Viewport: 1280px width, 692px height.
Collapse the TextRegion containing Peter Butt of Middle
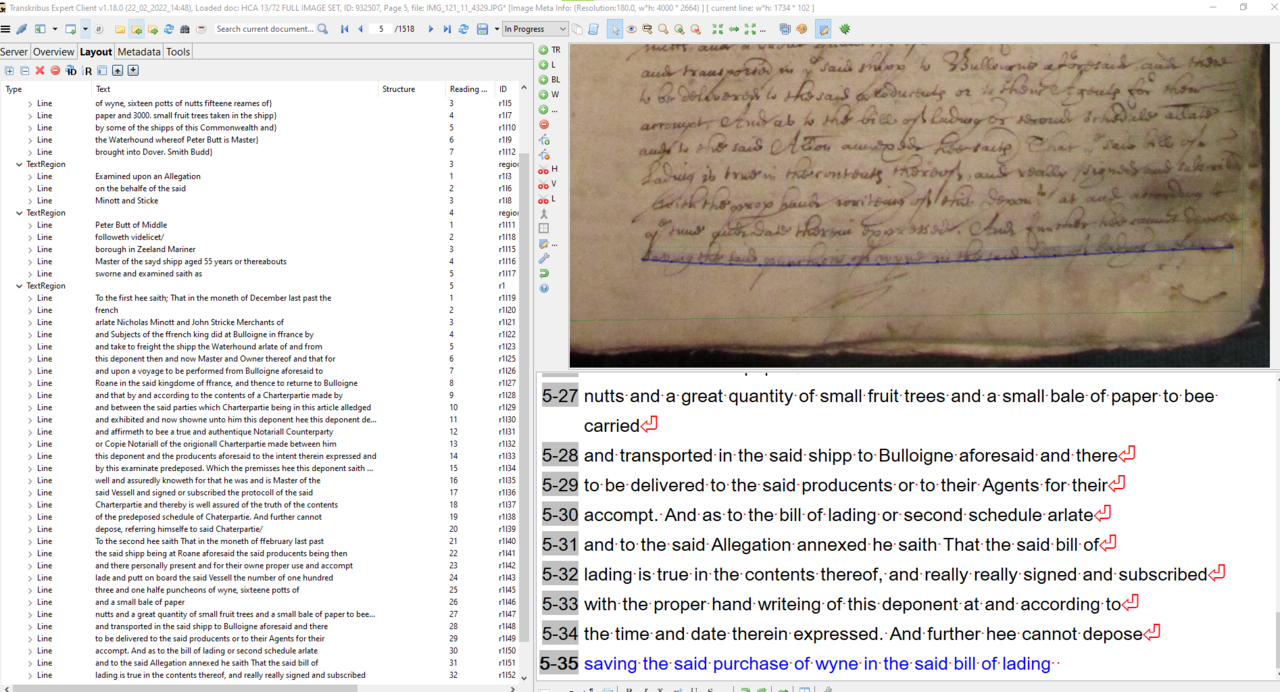tap(20, 213)
